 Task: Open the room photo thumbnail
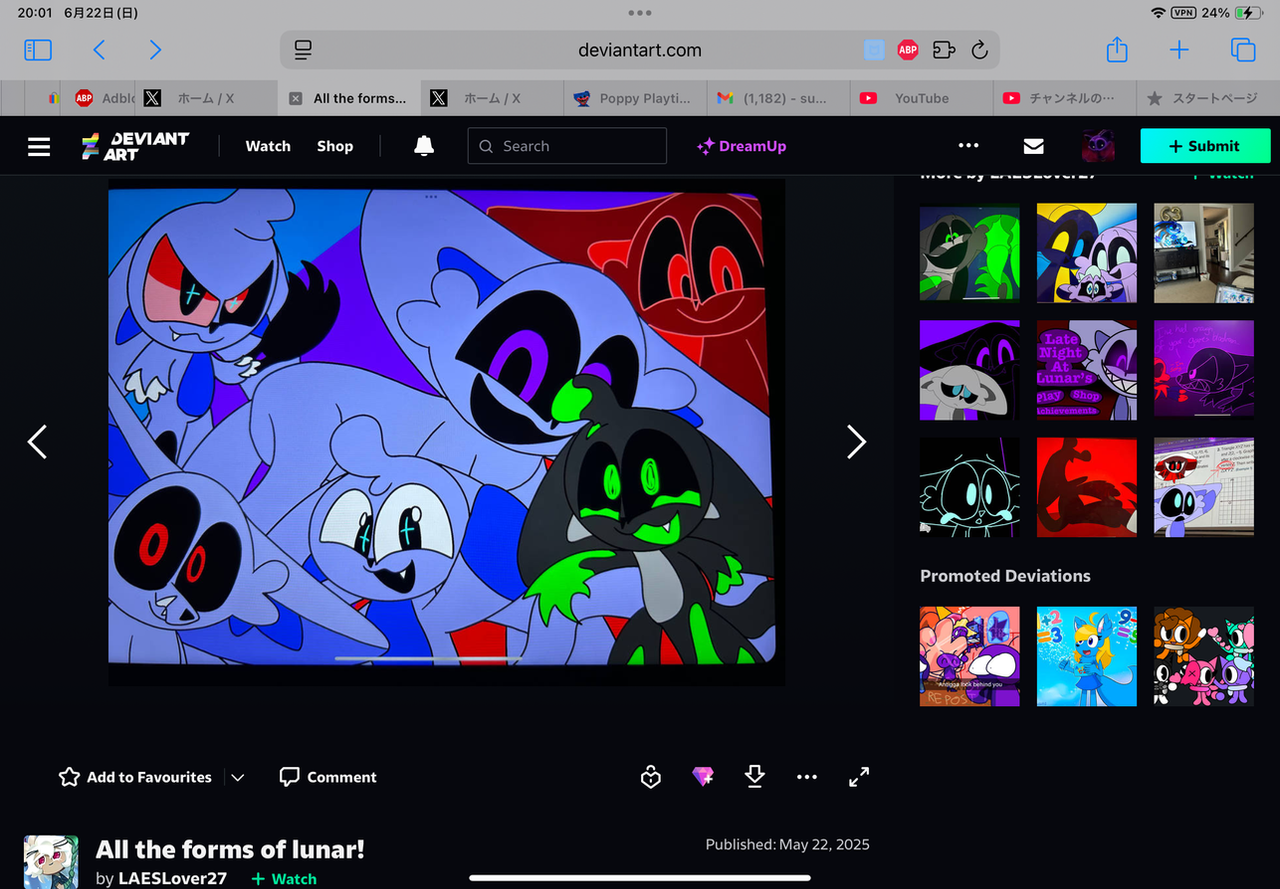(1204, 253)
